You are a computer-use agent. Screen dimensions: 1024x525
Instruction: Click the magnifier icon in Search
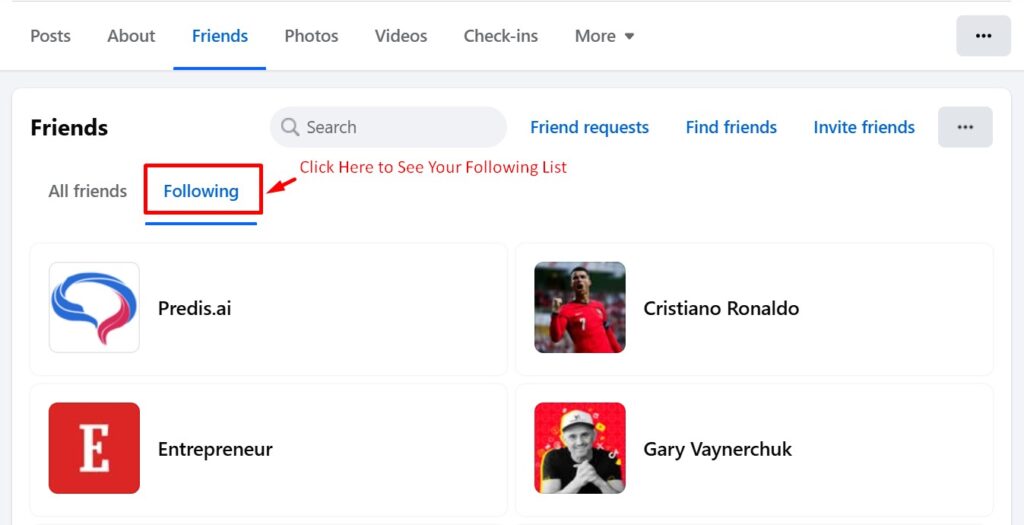pos(289,127)
